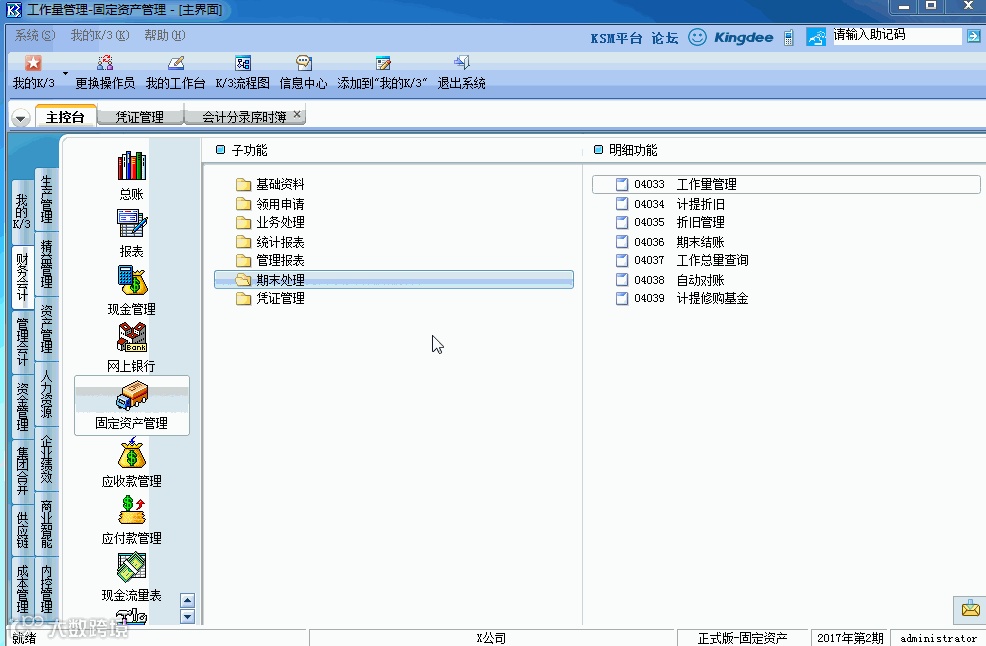Image resolution: width=986 pixels, height=646 pixels.
Task: Select the 期末处理 sub-function row
Action: (x=394, y=279)
